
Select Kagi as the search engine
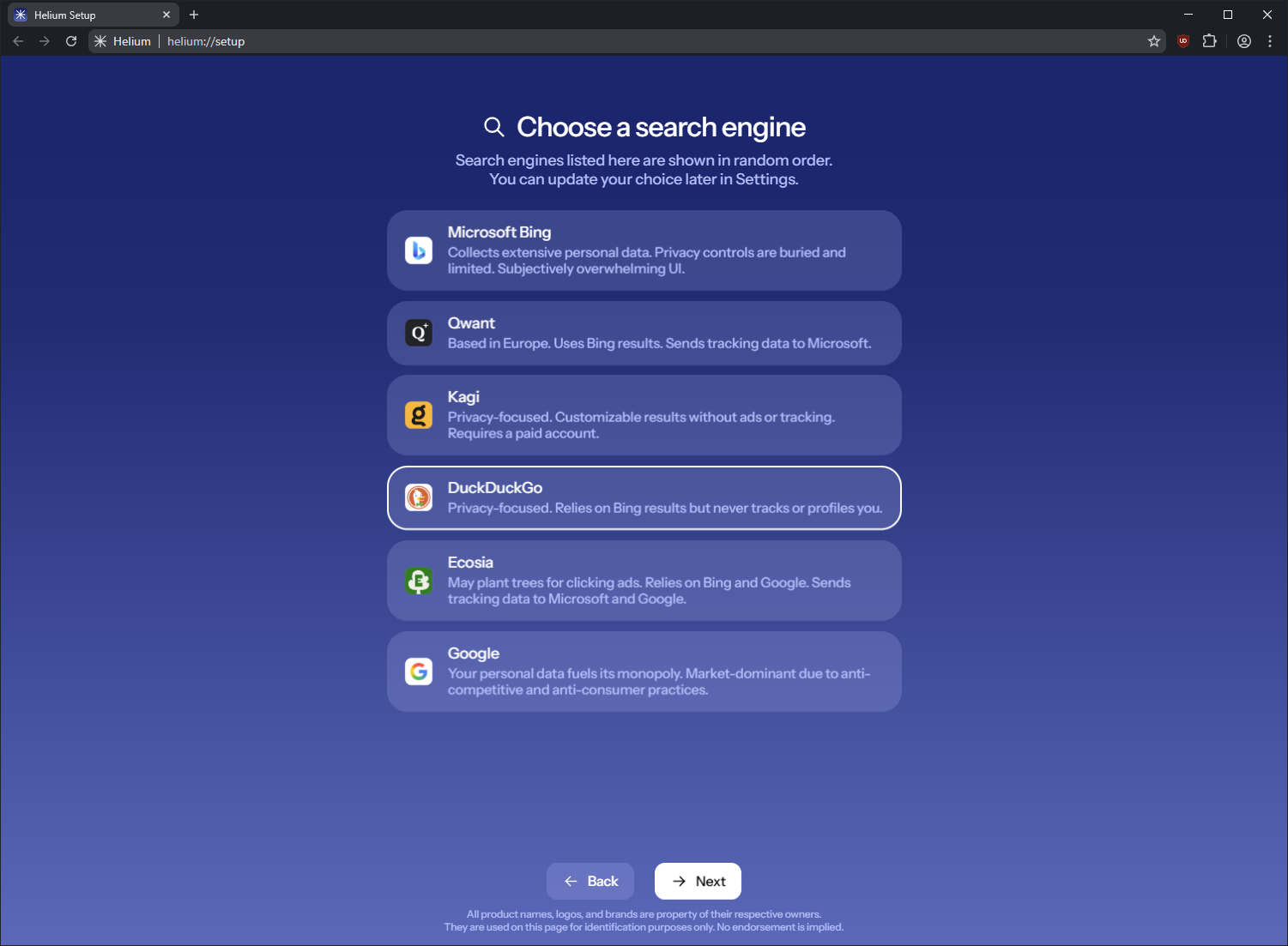644,414
